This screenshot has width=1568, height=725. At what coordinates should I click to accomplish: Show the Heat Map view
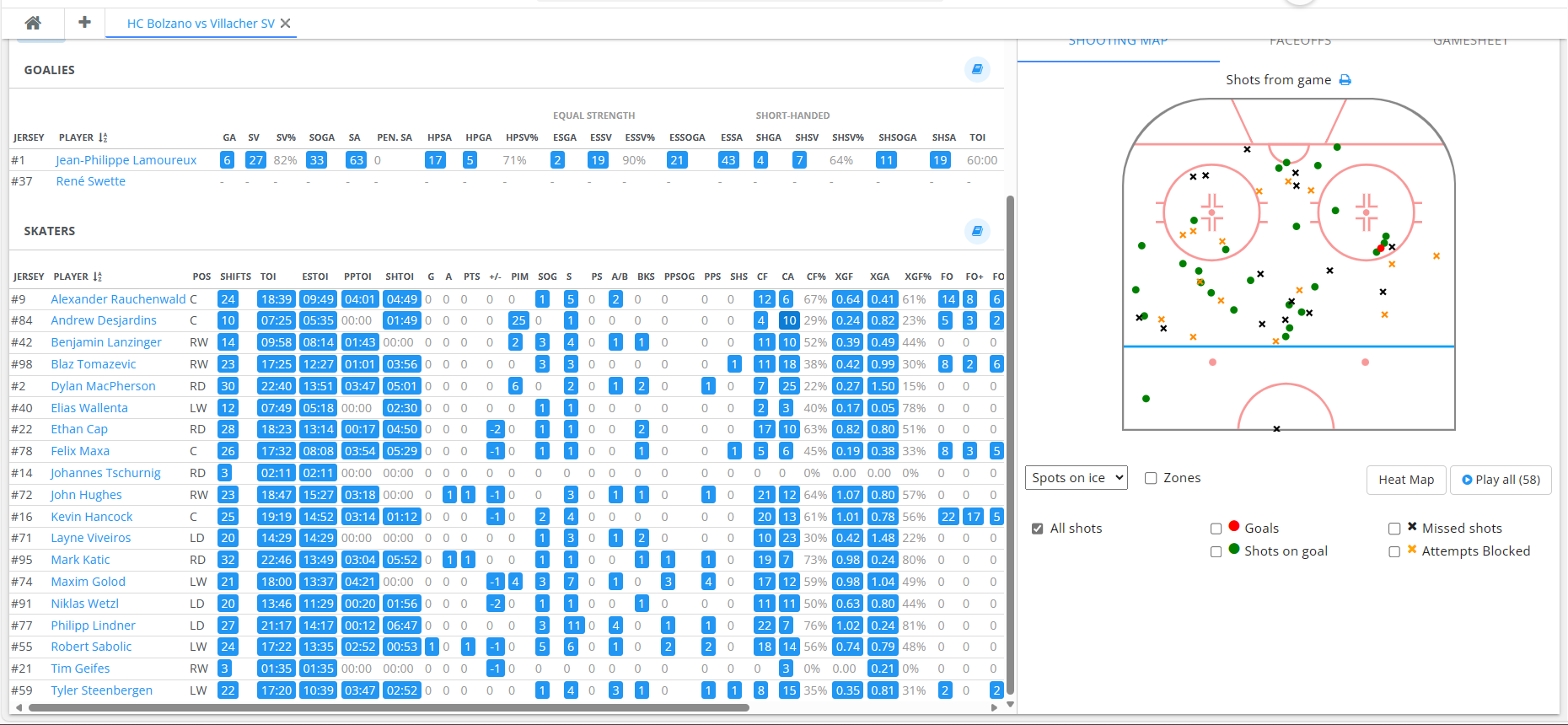click(x=1405, y=480)
